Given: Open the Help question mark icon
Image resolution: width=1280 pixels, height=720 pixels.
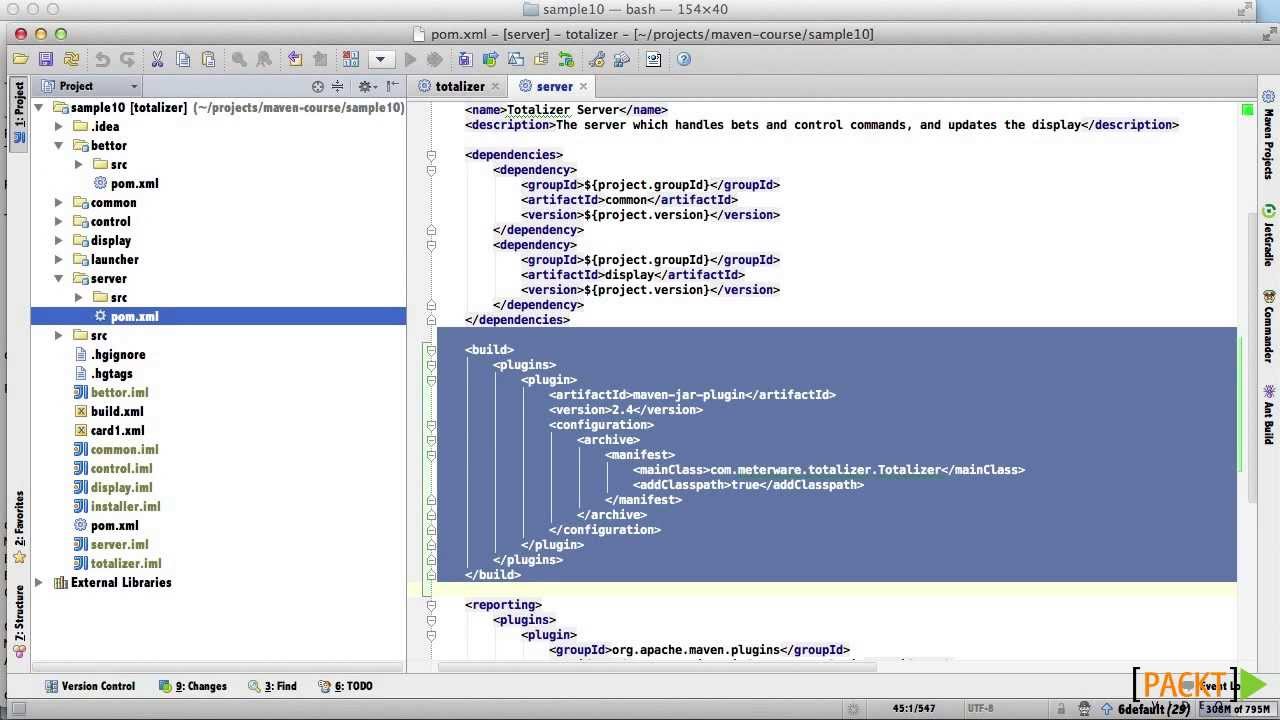Looking at the screenshot, I should [x=684, y=60].
